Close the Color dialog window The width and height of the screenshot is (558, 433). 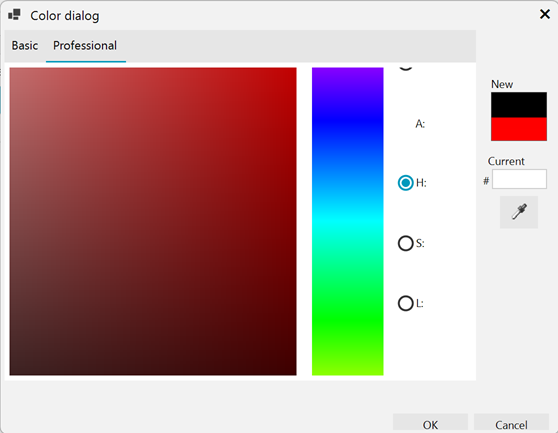[545, 14]
